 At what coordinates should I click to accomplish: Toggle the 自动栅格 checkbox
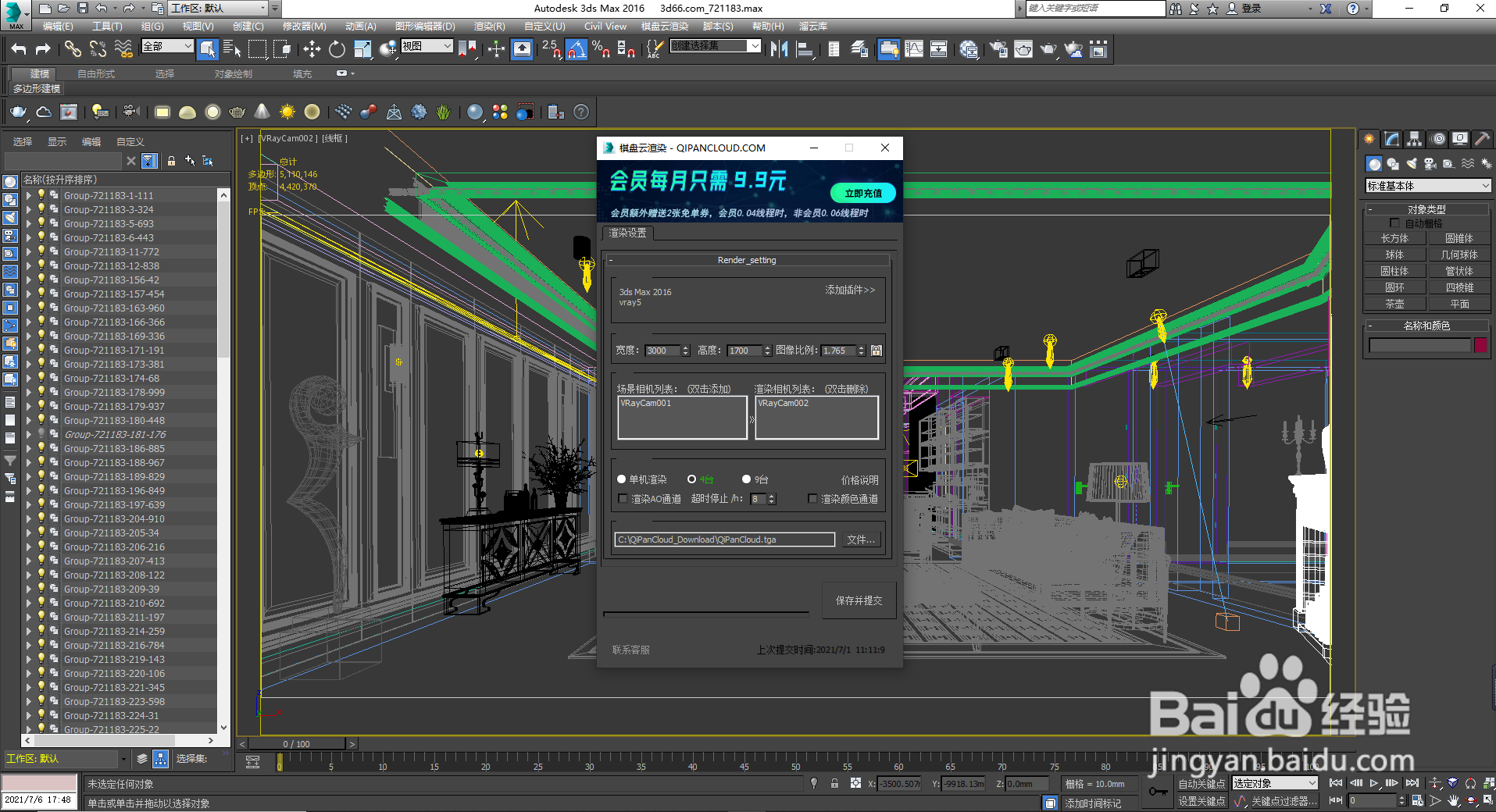point(1395,223)
